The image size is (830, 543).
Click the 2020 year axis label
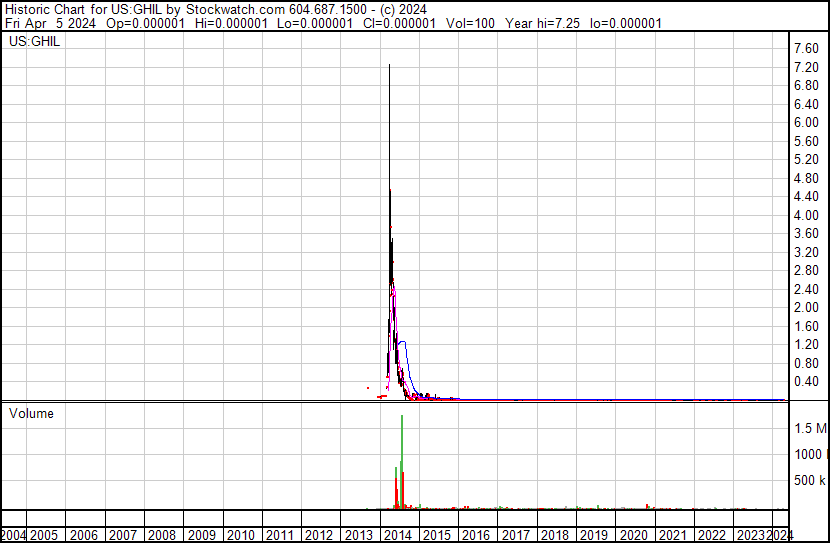634,535
